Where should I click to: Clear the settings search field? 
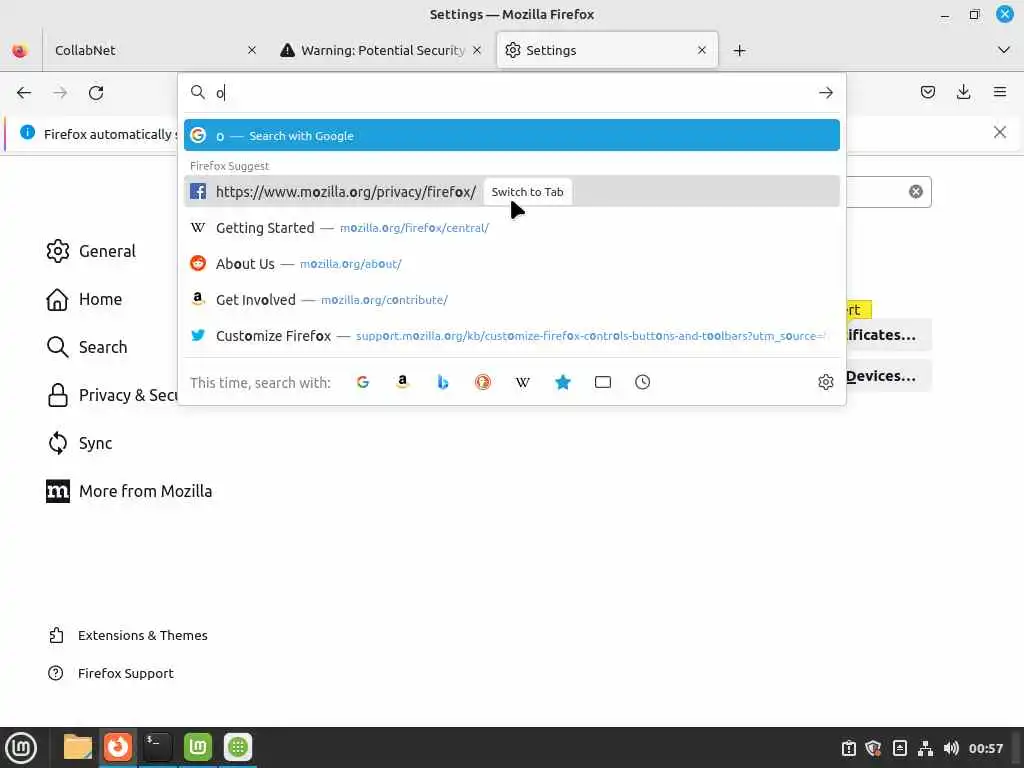(x=916, y=191)
